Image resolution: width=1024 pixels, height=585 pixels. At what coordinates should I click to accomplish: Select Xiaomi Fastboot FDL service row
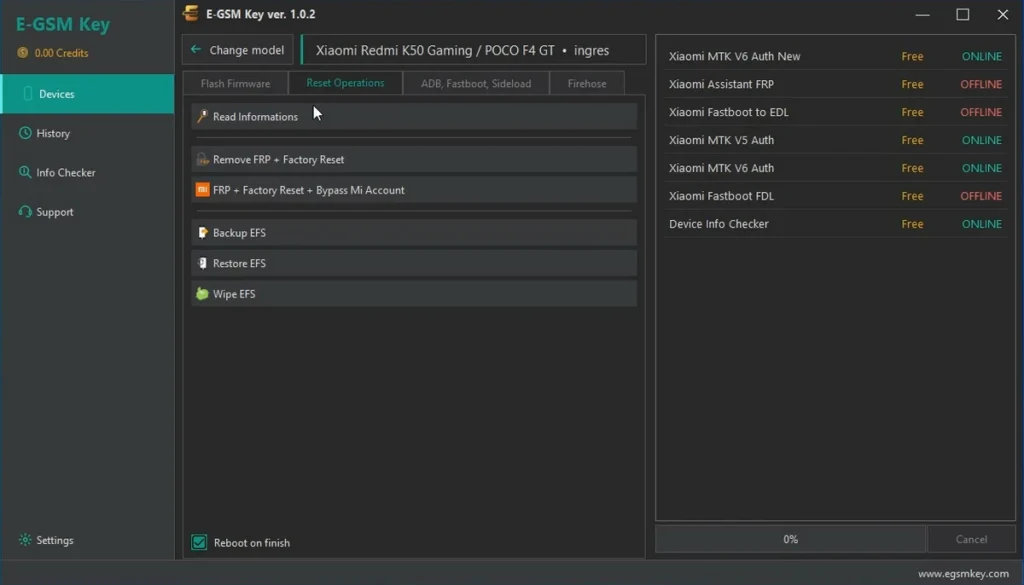835,196
